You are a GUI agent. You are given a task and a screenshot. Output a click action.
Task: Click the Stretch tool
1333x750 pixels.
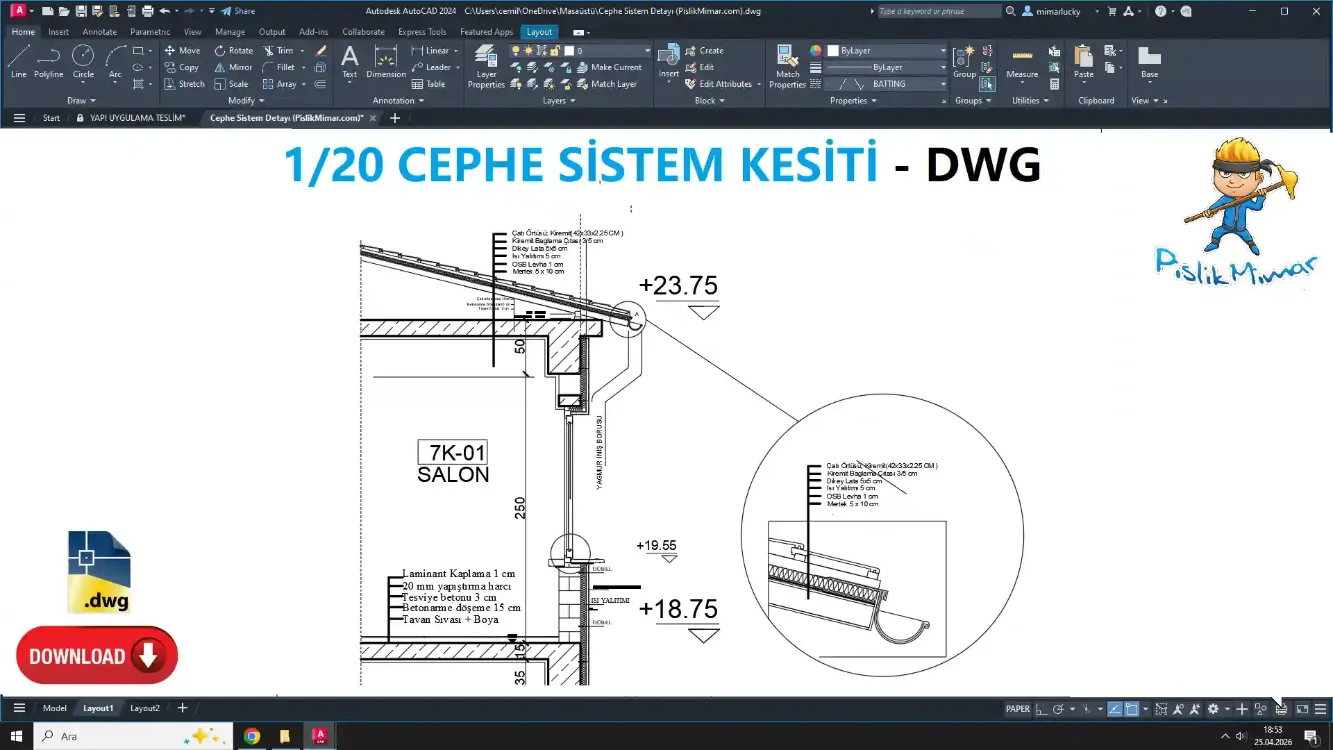coord(184,84)
